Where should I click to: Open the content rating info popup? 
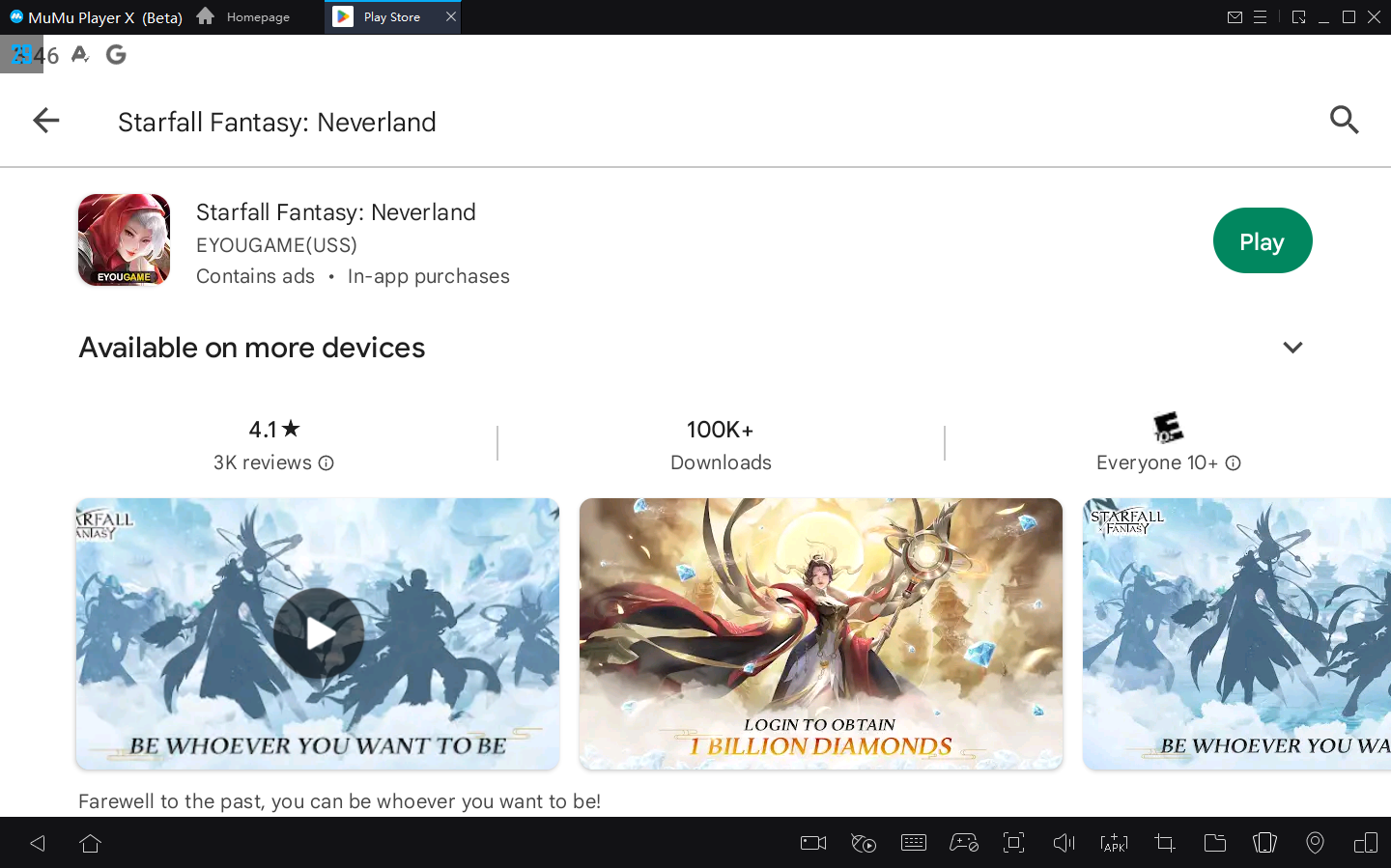click(x=1234, y=463)
